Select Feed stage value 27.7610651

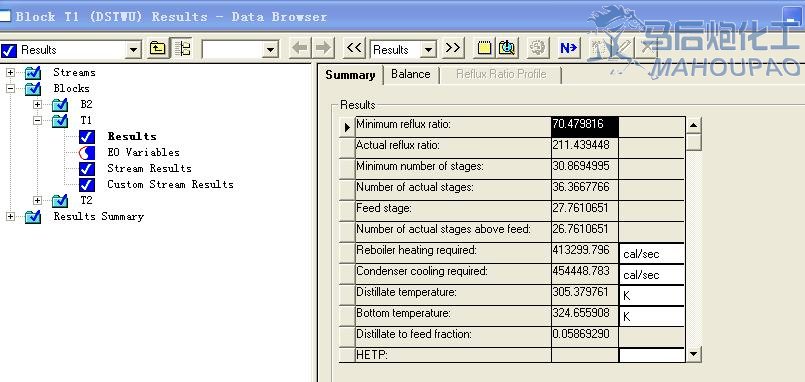pos(585,211)
